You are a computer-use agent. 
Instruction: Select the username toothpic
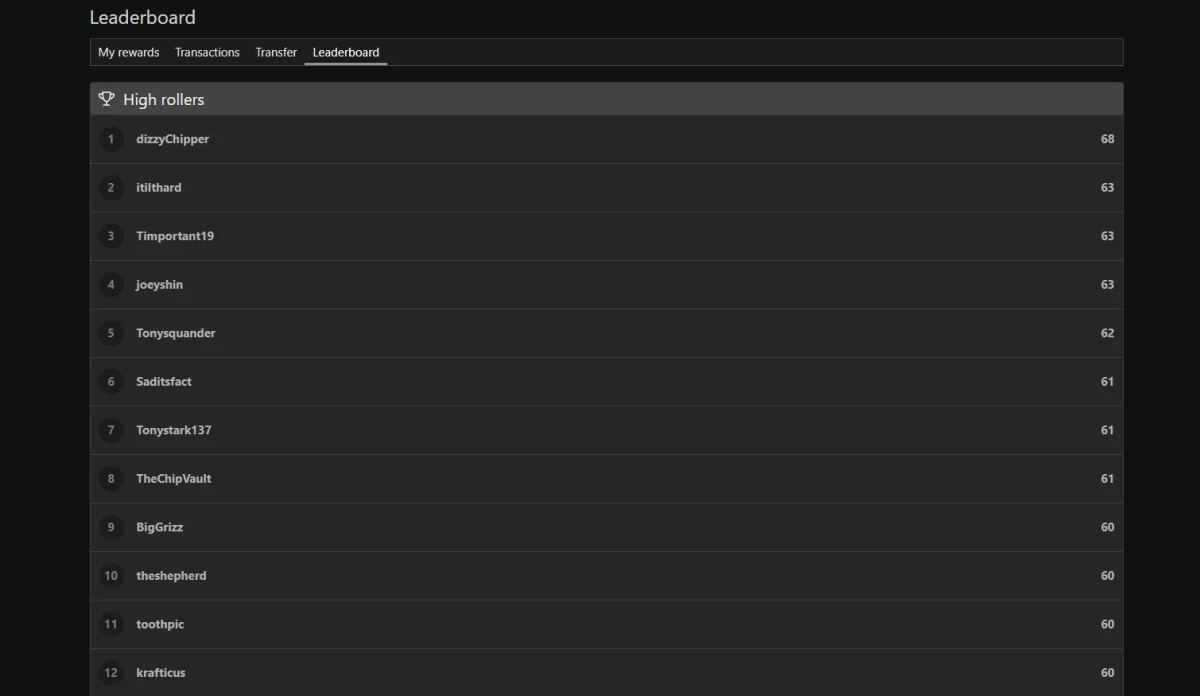click(160, 624)
